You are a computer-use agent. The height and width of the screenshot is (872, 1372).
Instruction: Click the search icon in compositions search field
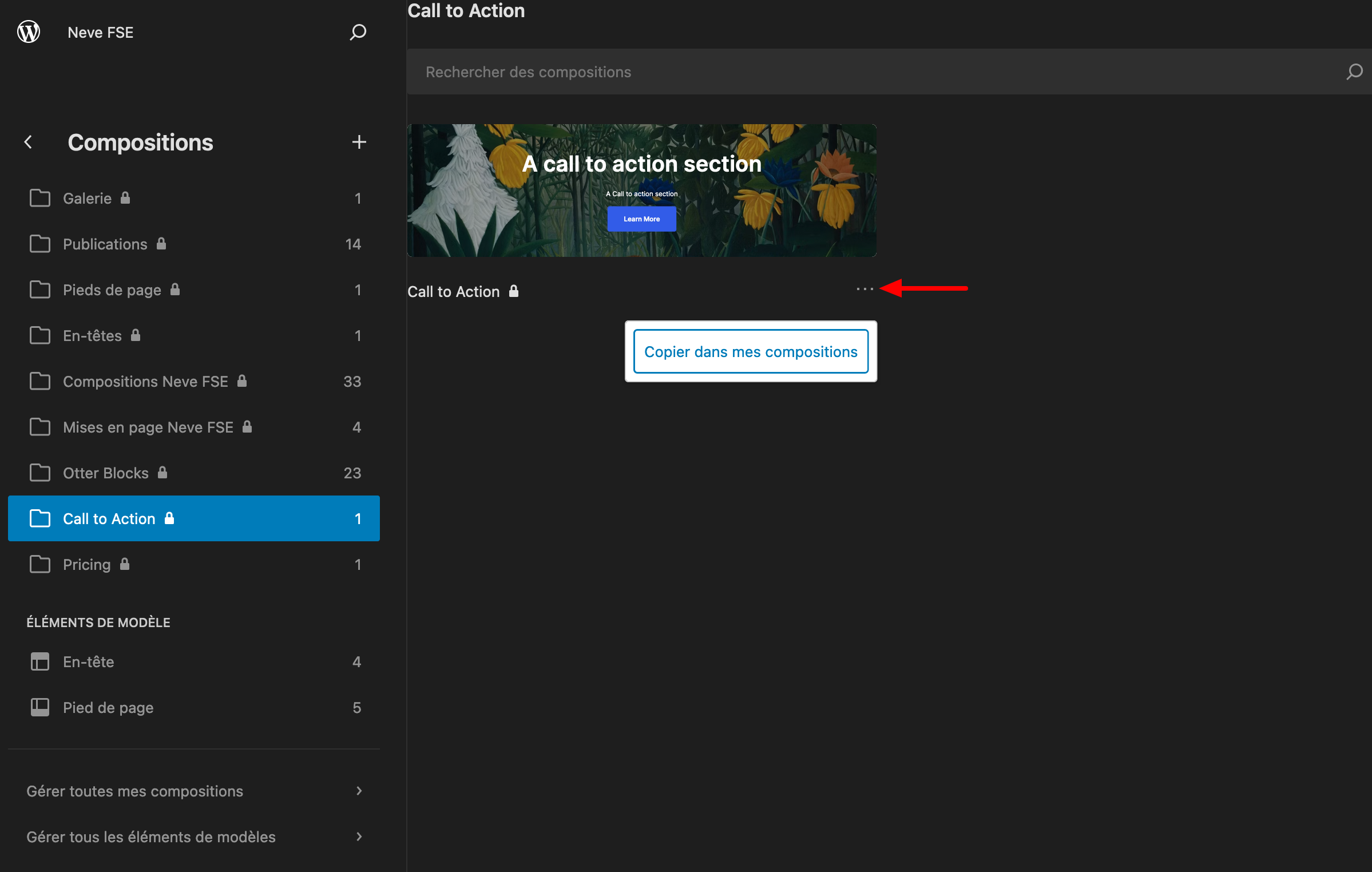[1354, 72]
